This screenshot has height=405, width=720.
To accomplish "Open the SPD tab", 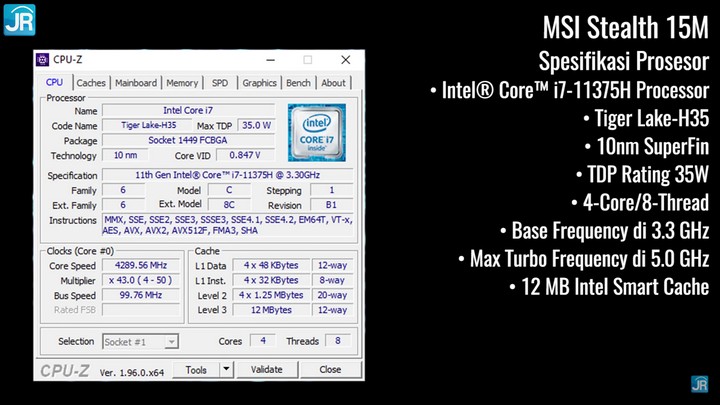I will pos(220,83).
